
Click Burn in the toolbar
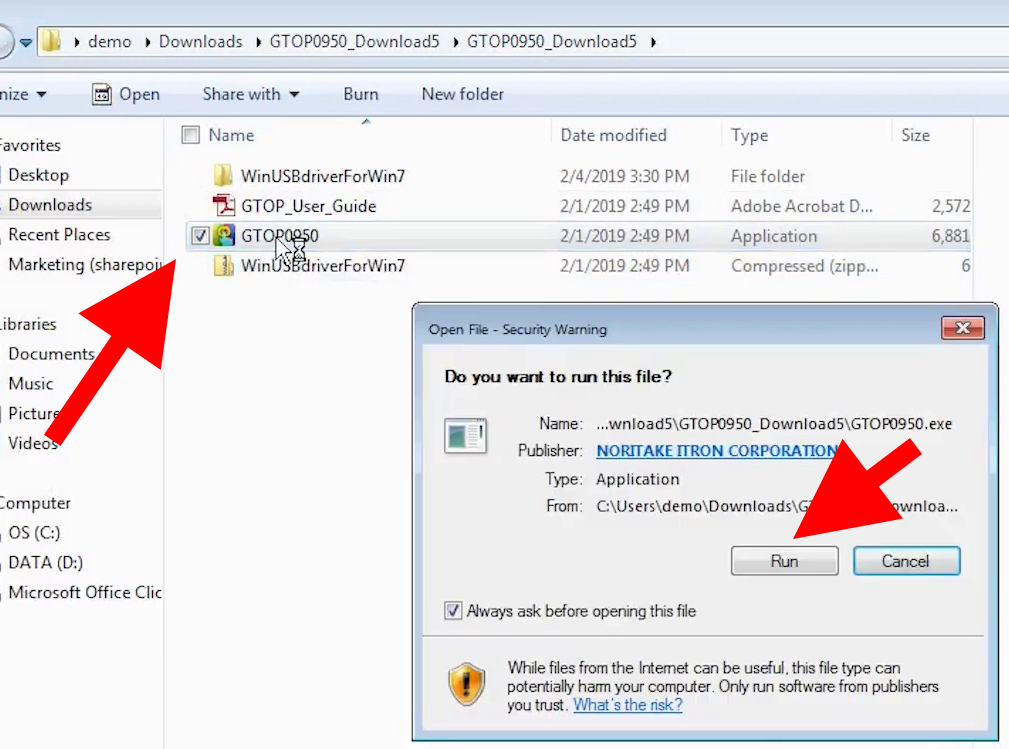tap(360, 94)
